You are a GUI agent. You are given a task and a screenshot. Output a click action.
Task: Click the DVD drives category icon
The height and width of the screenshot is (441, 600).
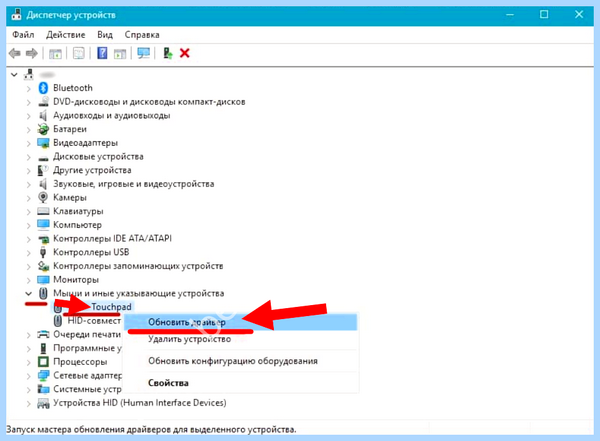pos(43,102)
